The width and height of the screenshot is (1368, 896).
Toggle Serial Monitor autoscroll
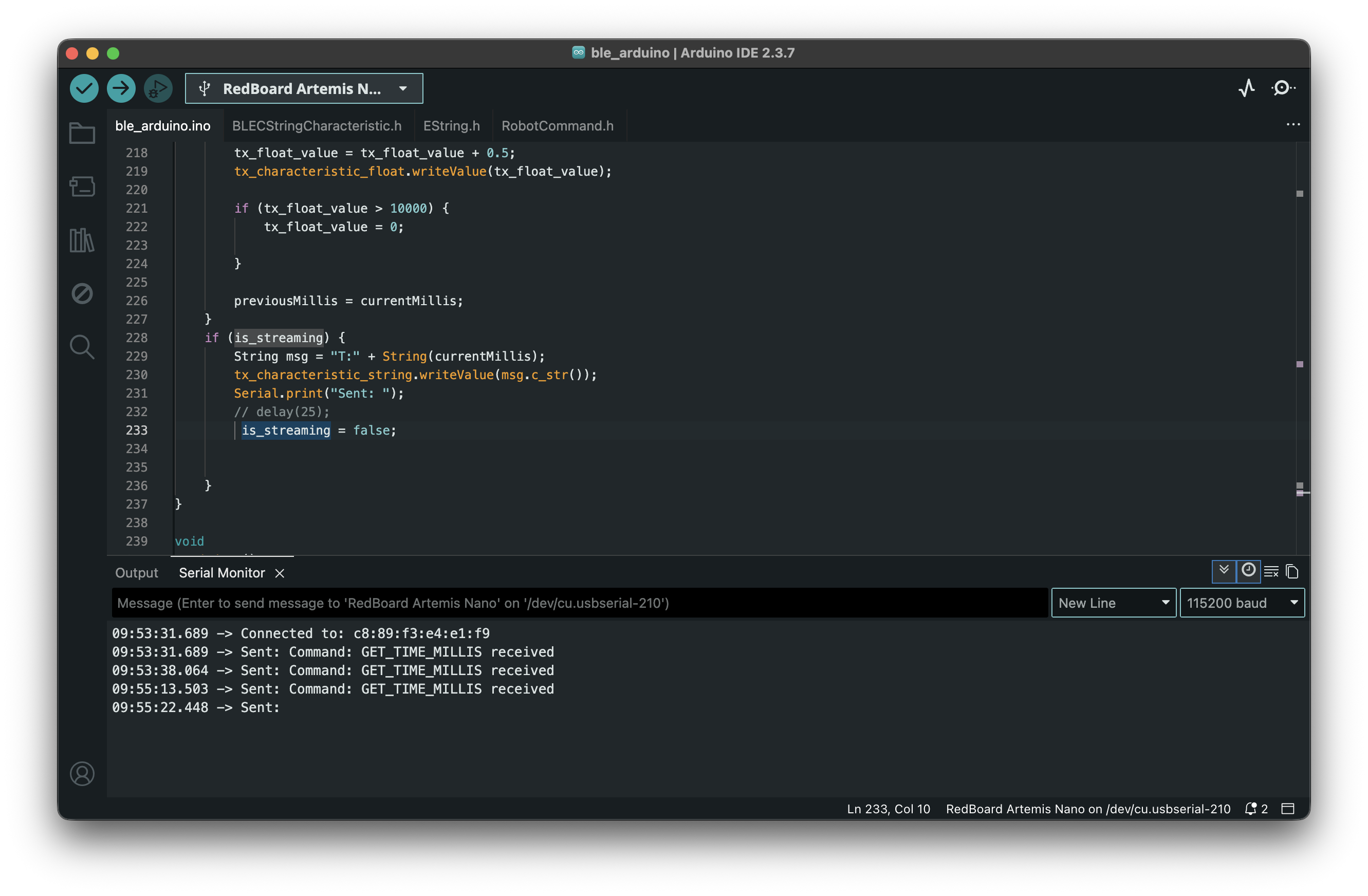click(1224, 571)
